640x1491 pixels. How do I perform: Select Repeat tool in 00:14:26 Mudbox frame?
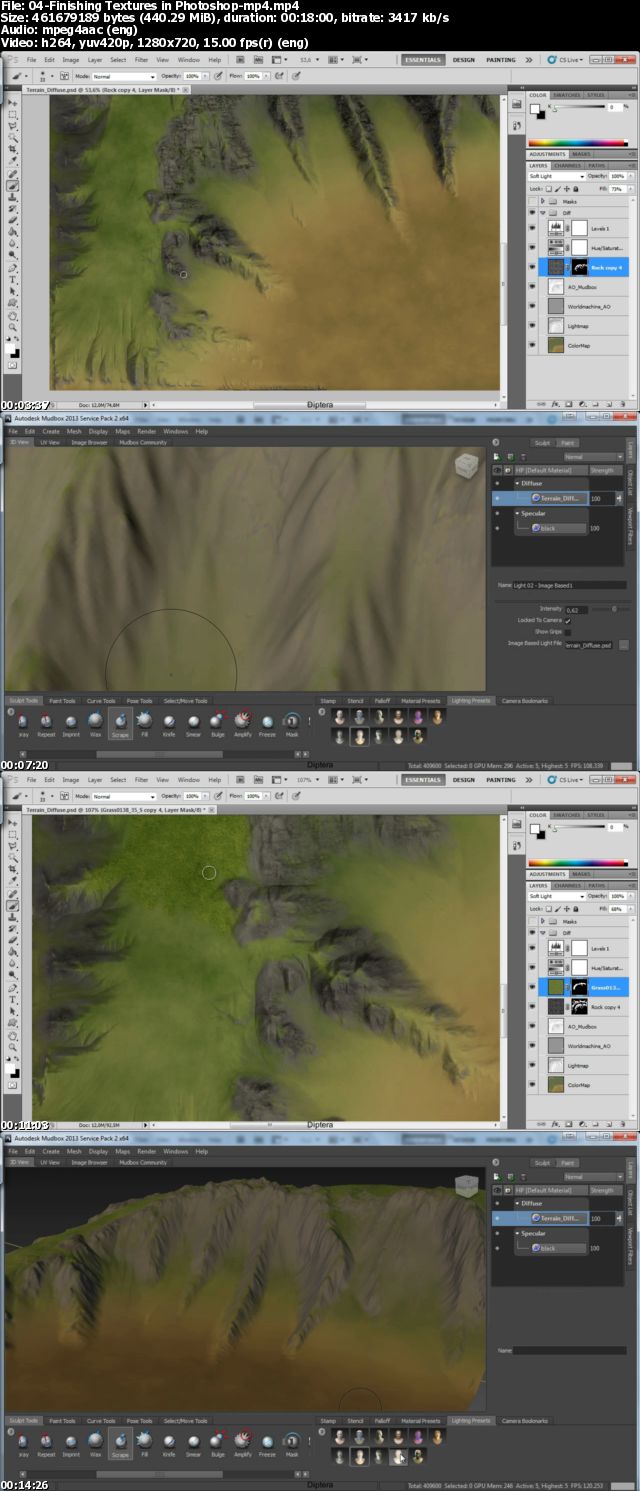[46, 1442]
